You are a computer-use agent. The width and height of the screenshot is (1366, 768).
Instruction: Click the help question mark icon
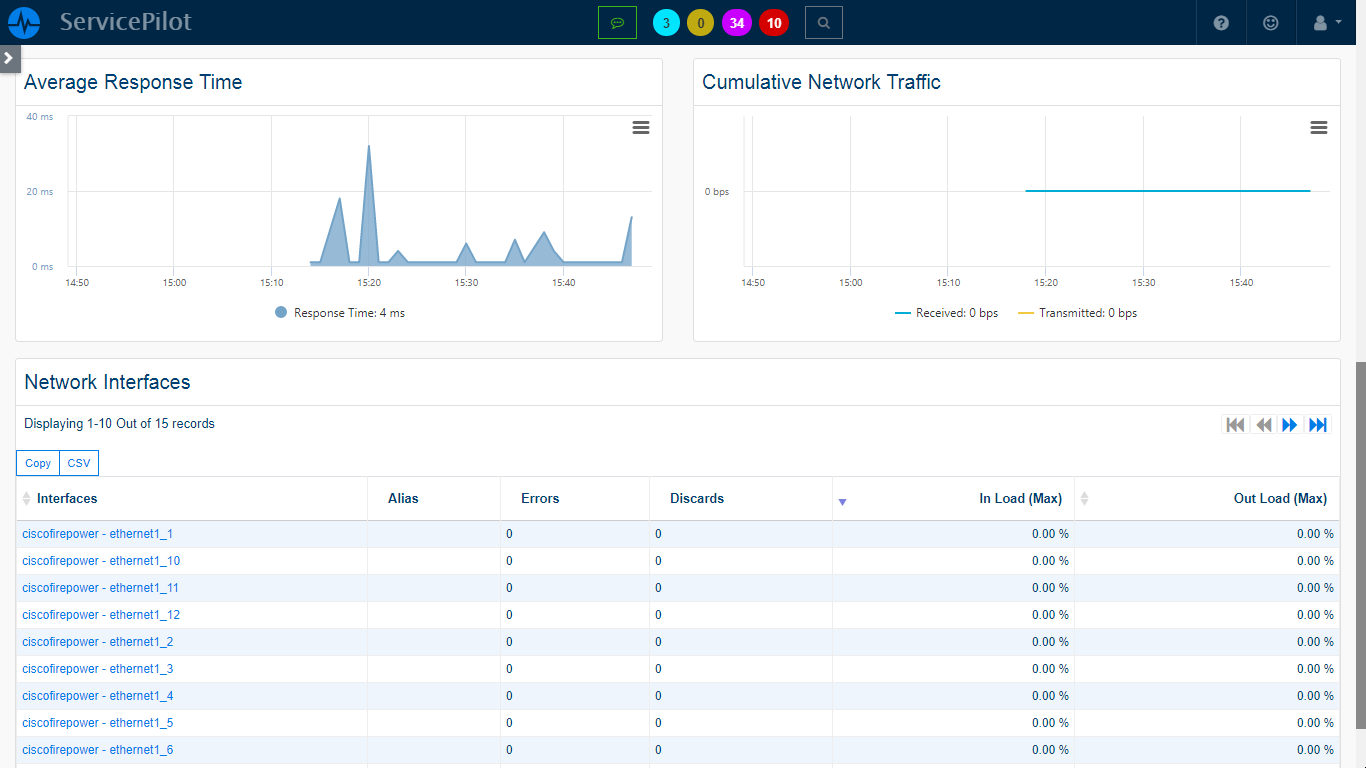(x=1221, y=22)
